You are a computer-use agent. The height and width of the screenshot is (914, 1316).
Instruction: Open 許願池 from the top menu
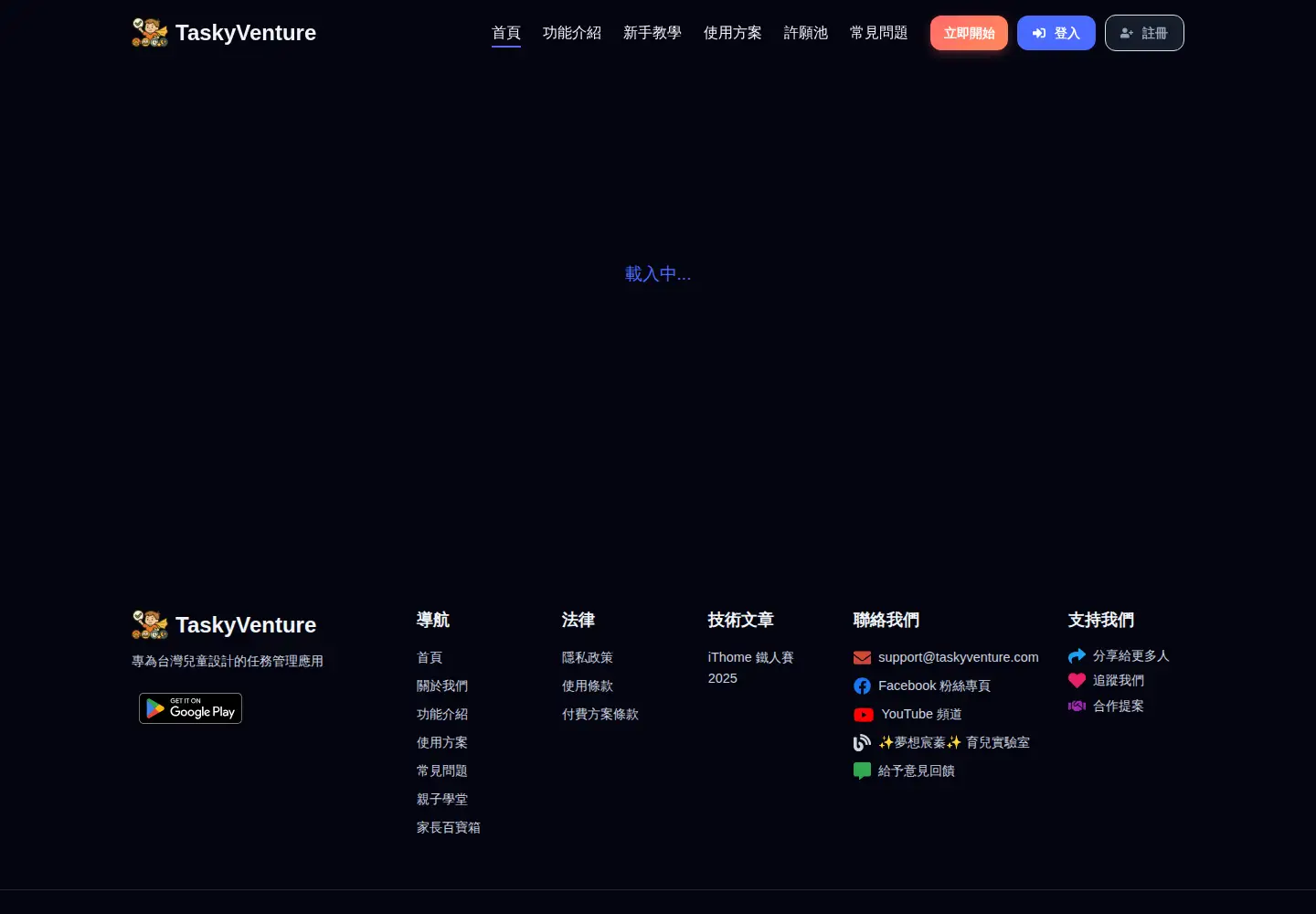click(806, 33)
